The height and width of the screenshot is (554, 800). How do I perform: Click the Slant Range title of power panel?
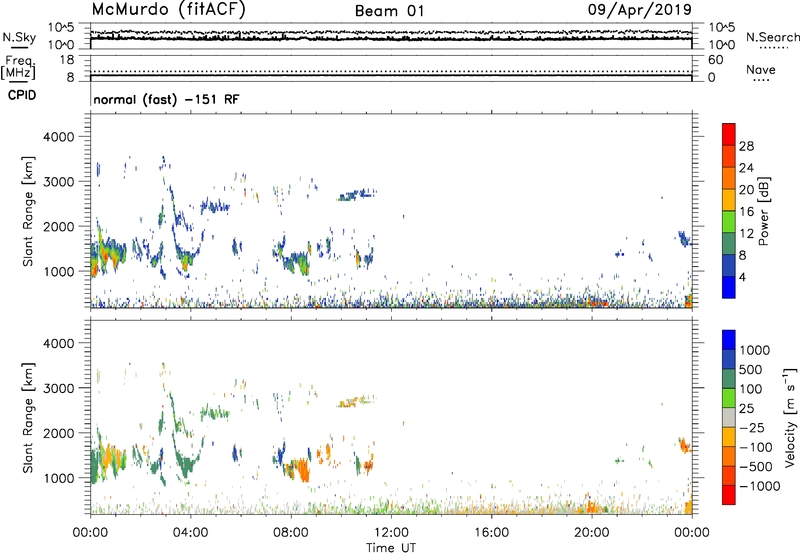point(28,211)
